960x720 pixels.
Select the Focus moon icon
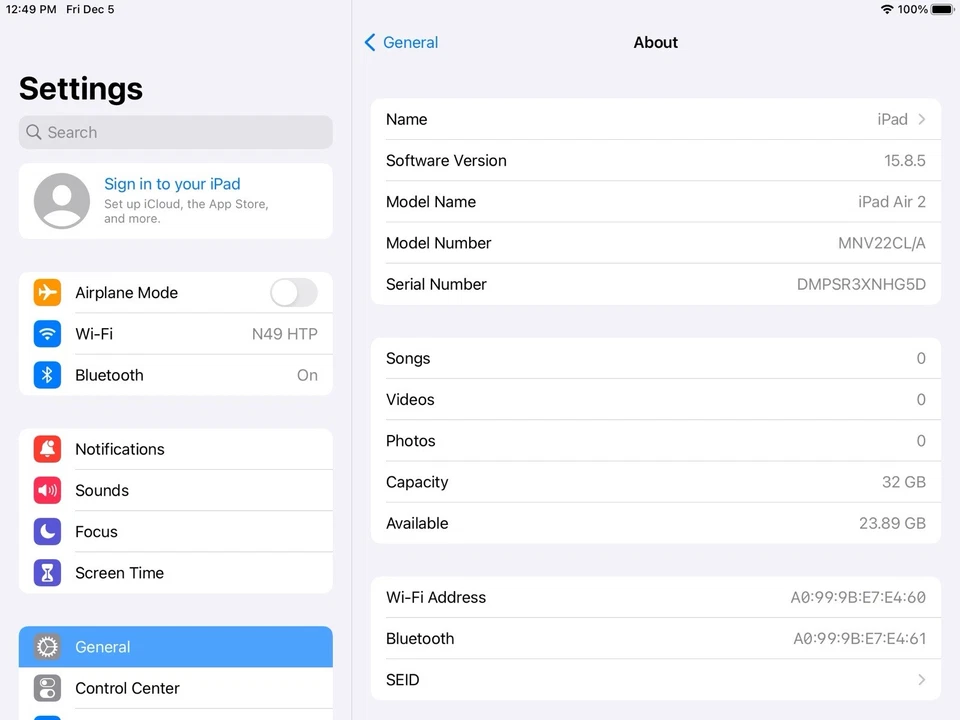coord(47,531)
